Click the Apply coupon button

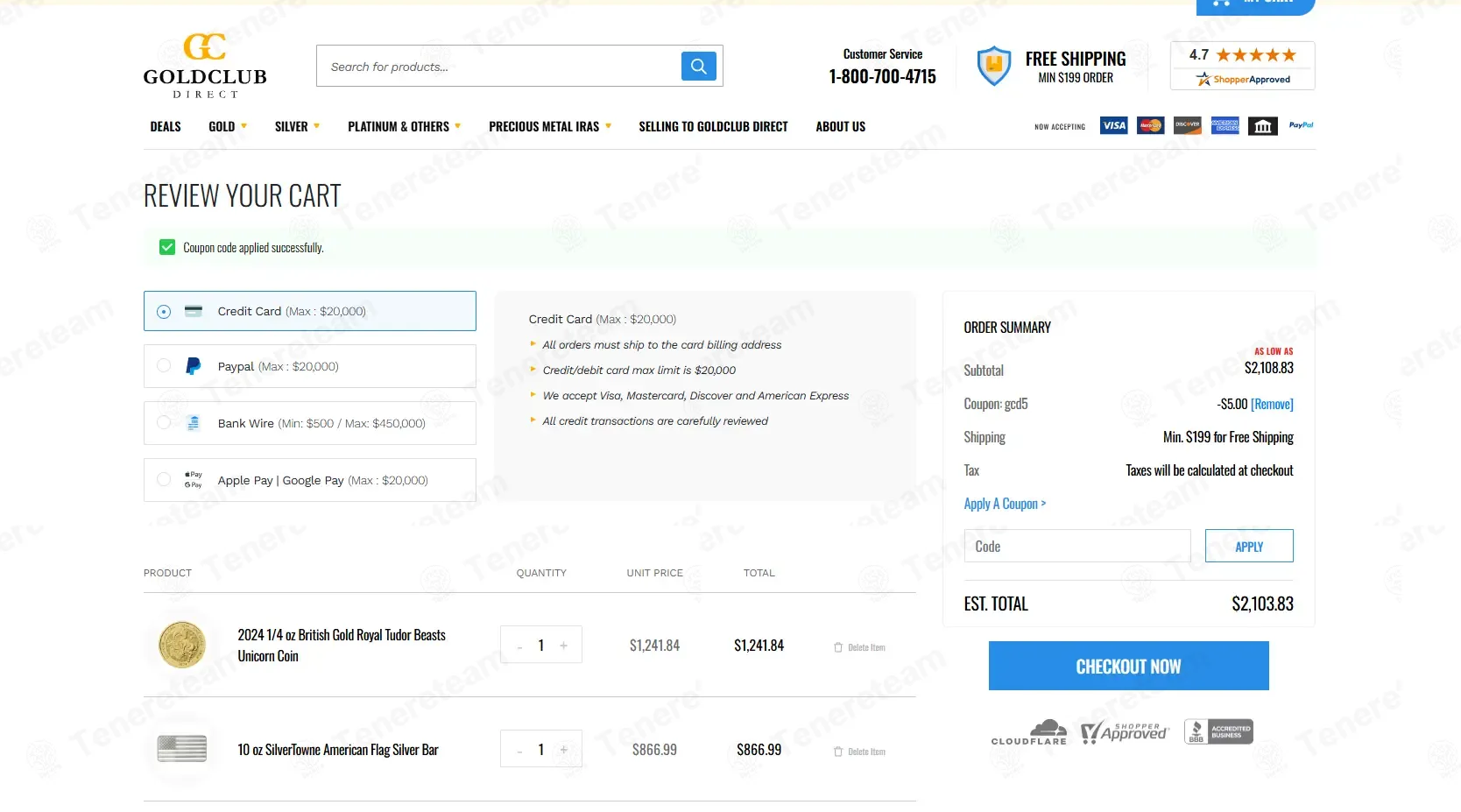(1249, 546)
